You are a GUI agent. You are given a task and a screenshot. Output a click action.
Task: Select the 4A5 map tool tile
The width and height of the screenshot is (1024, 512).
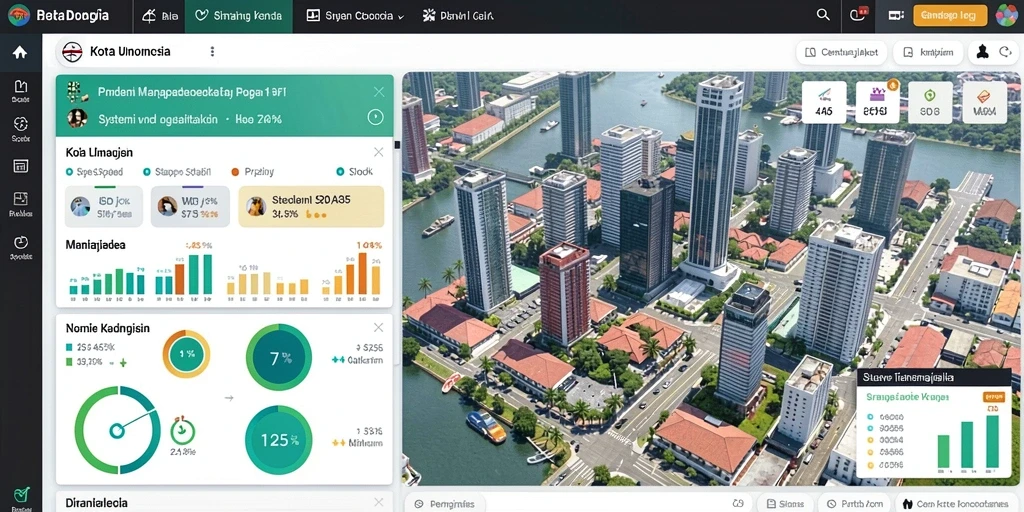click(824, 103)
